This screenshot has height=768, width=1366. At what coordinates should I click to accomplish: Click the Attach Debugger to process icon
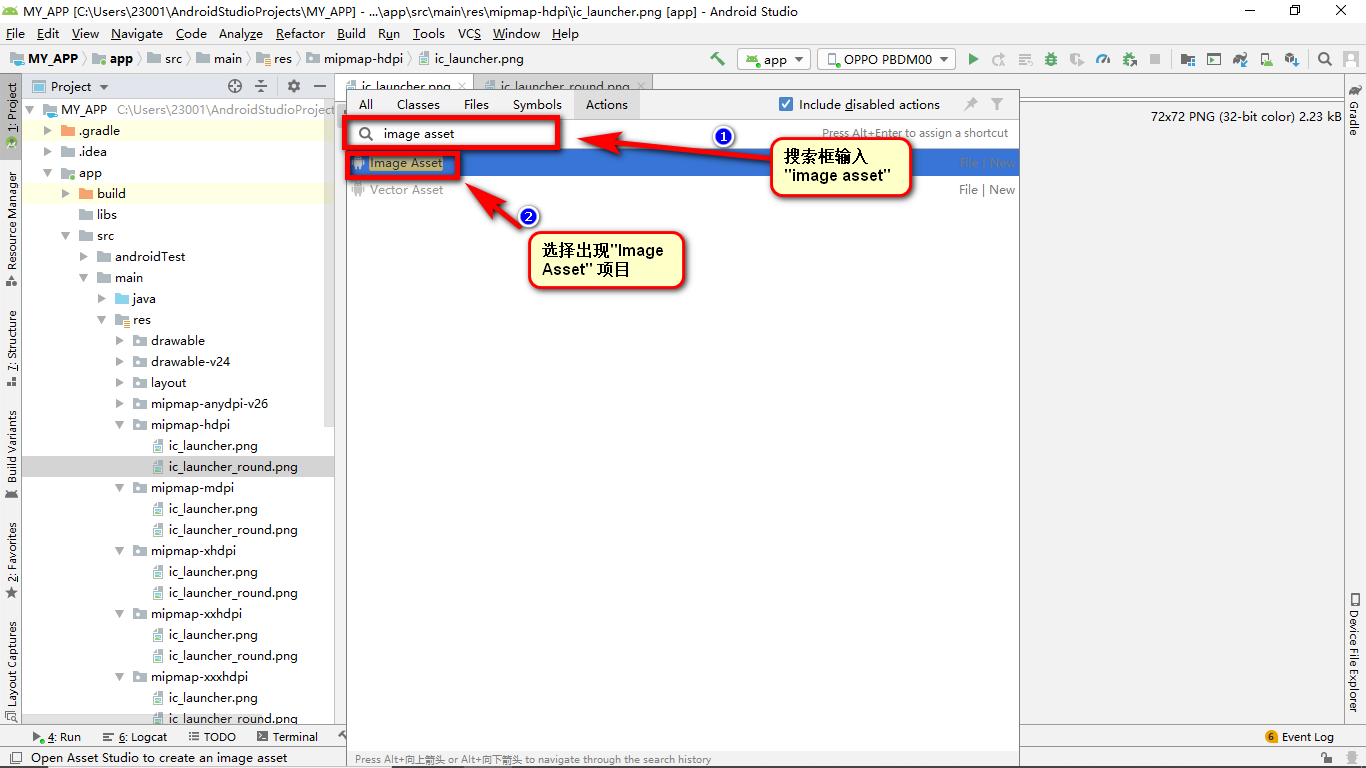pyautogui.click(x=1129, y=59)
